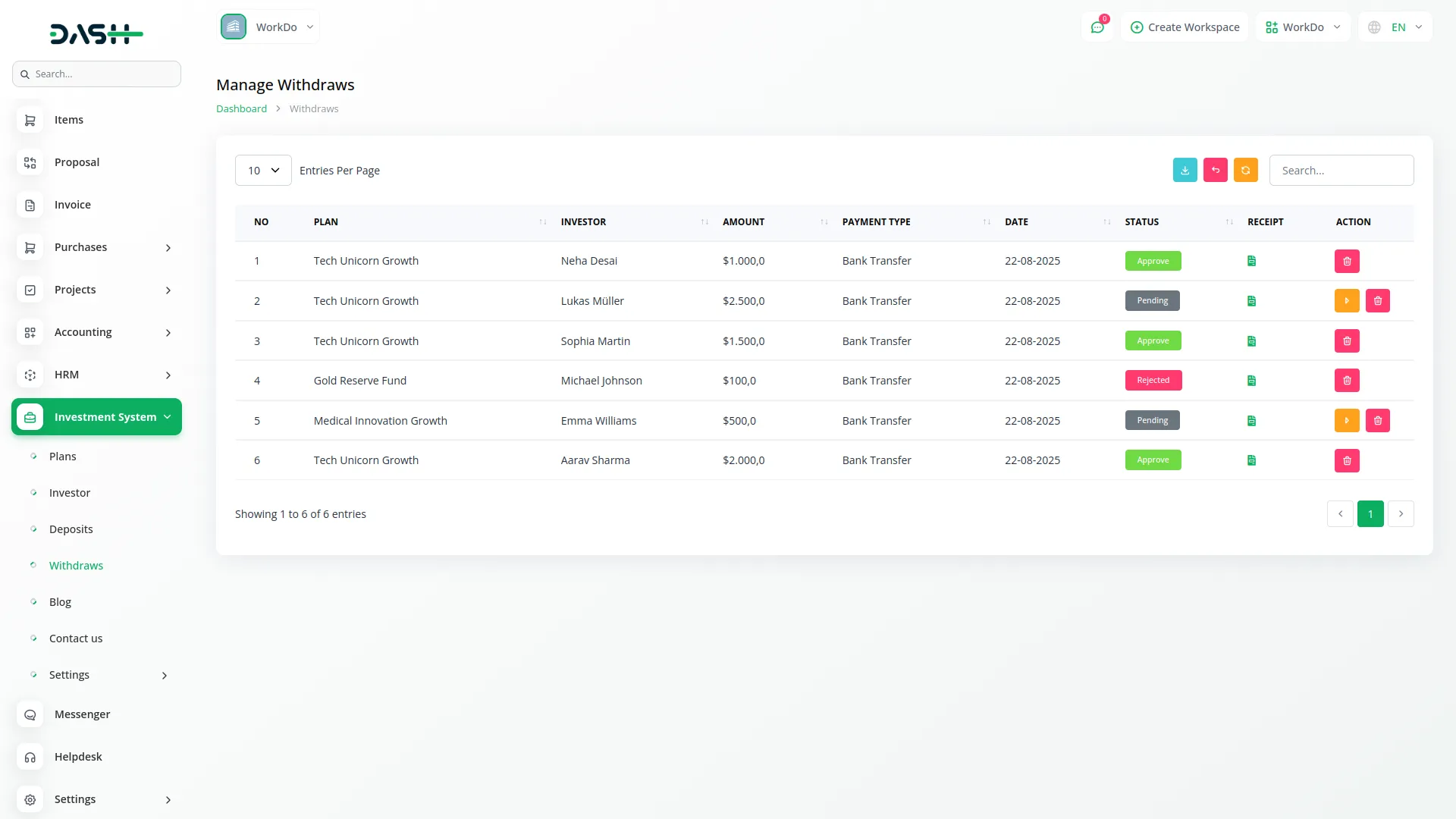The image size is (1456, 819).
Task: Click the orange refresh icon in toolbar
Action: [x=1245, y=171]
